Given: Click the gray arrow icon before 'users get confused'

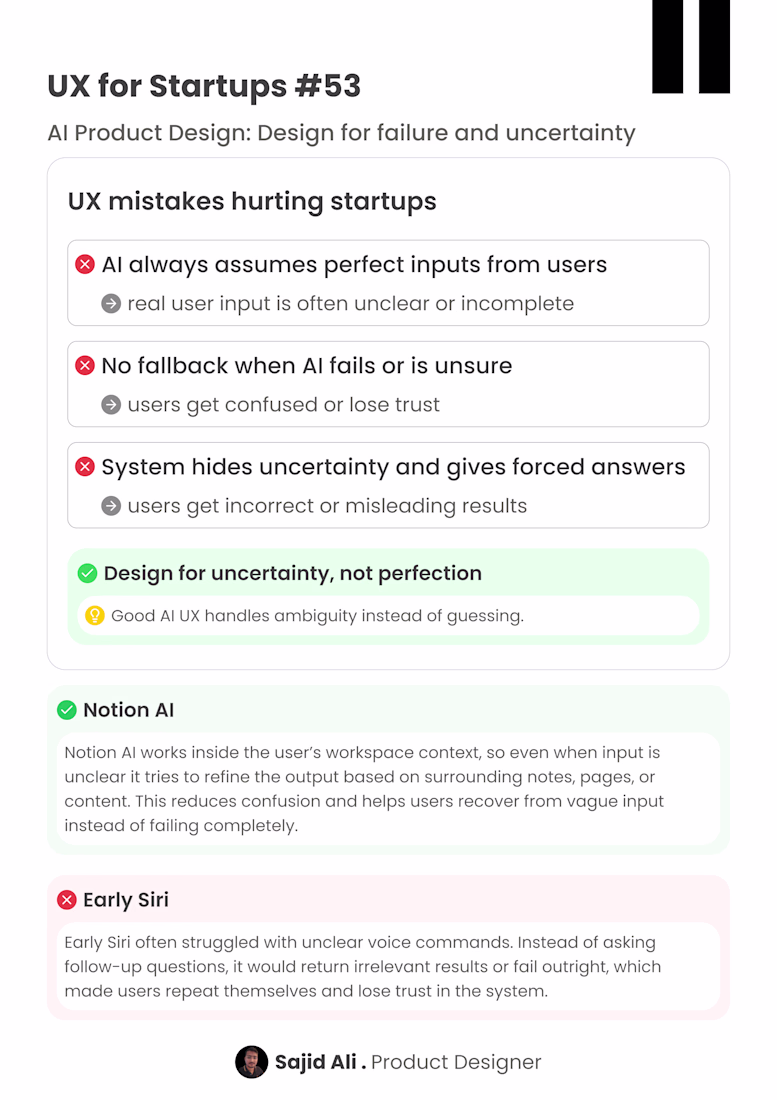Looking at the screenshot, I should [x=111, y=405].
